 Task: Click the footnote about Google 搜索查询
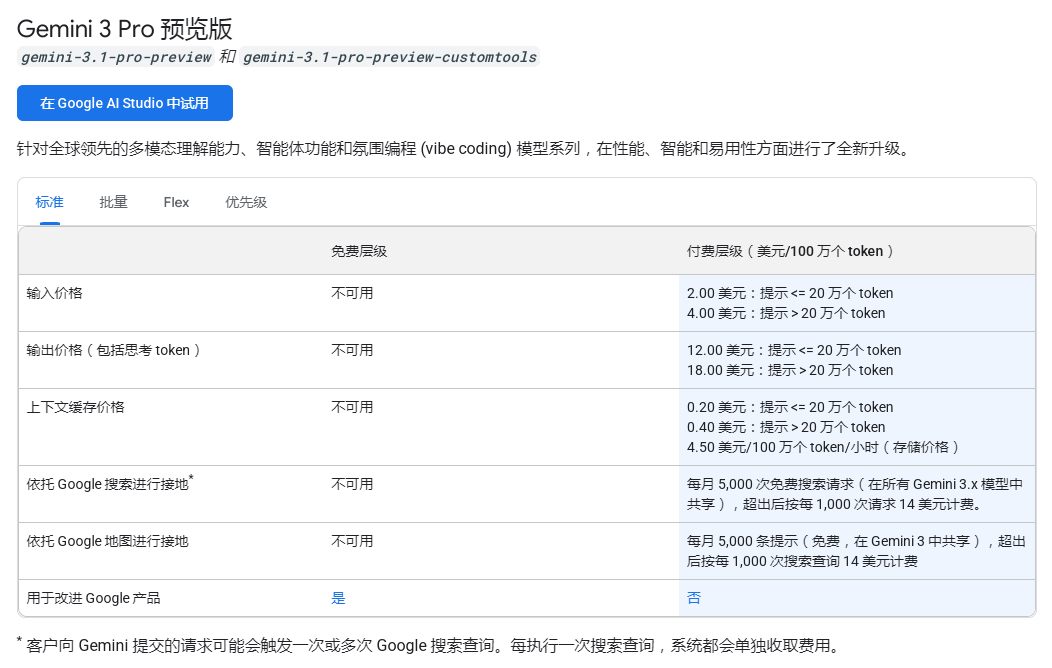tap(428, 645)
